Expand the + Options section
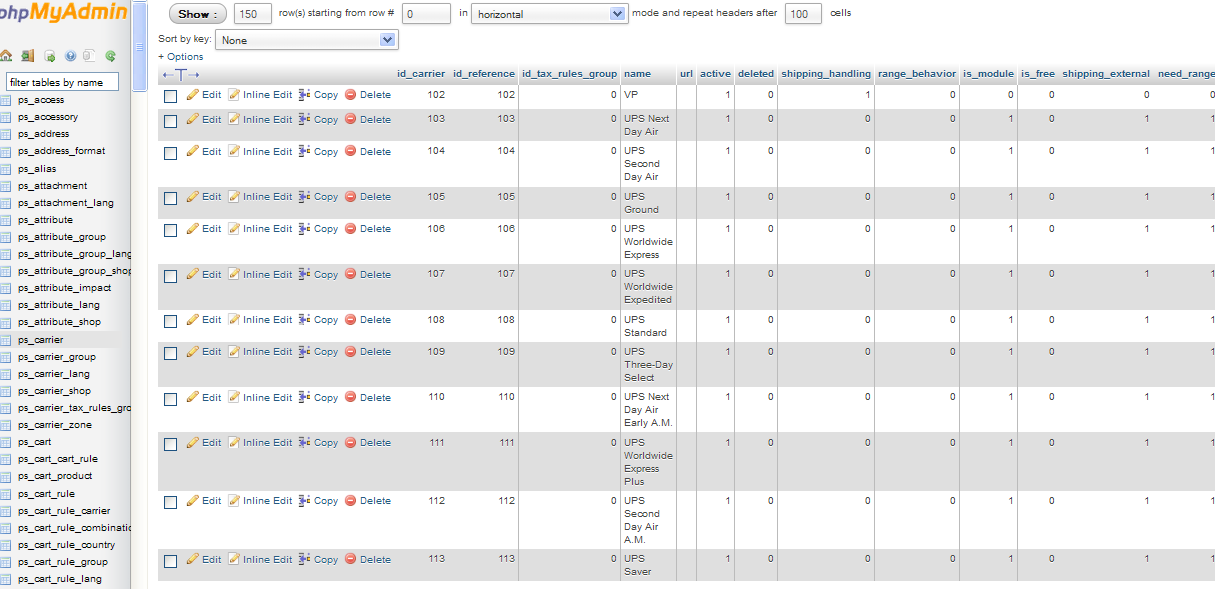 [180, 57]
